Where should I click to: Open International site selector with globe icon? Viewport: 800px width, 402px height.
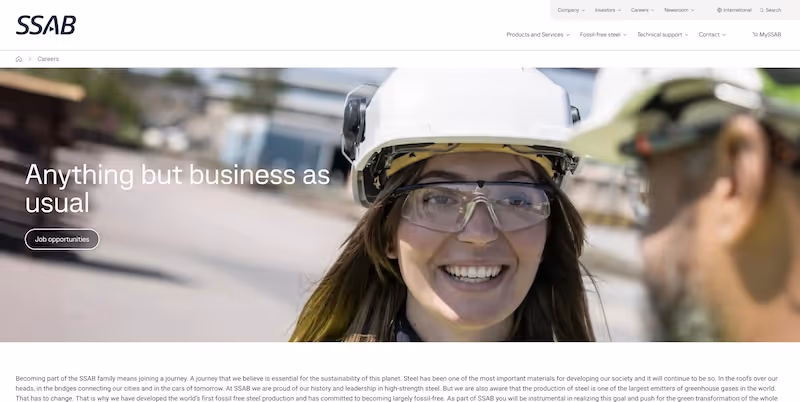[734, 10]
